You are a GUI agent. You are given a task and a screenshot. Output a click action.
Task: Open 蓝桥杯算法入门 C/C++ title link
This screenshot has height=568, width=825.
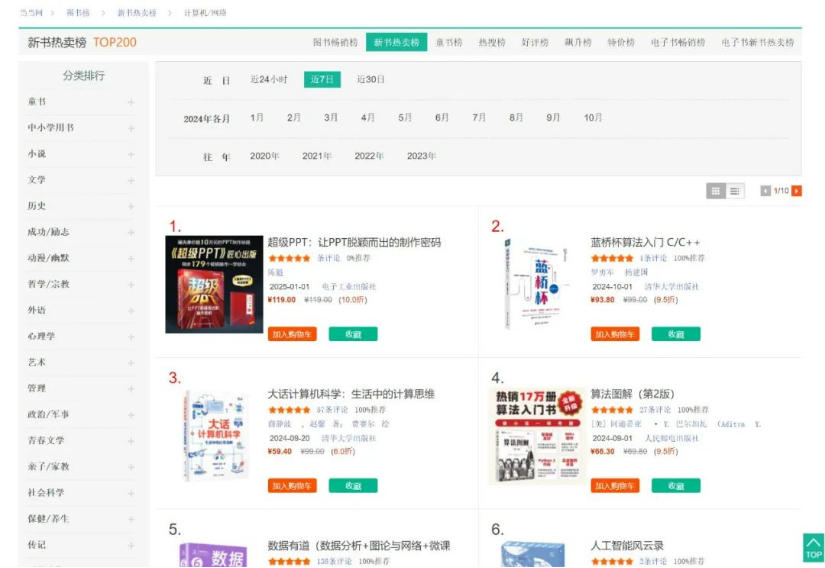tap(645, 242)
